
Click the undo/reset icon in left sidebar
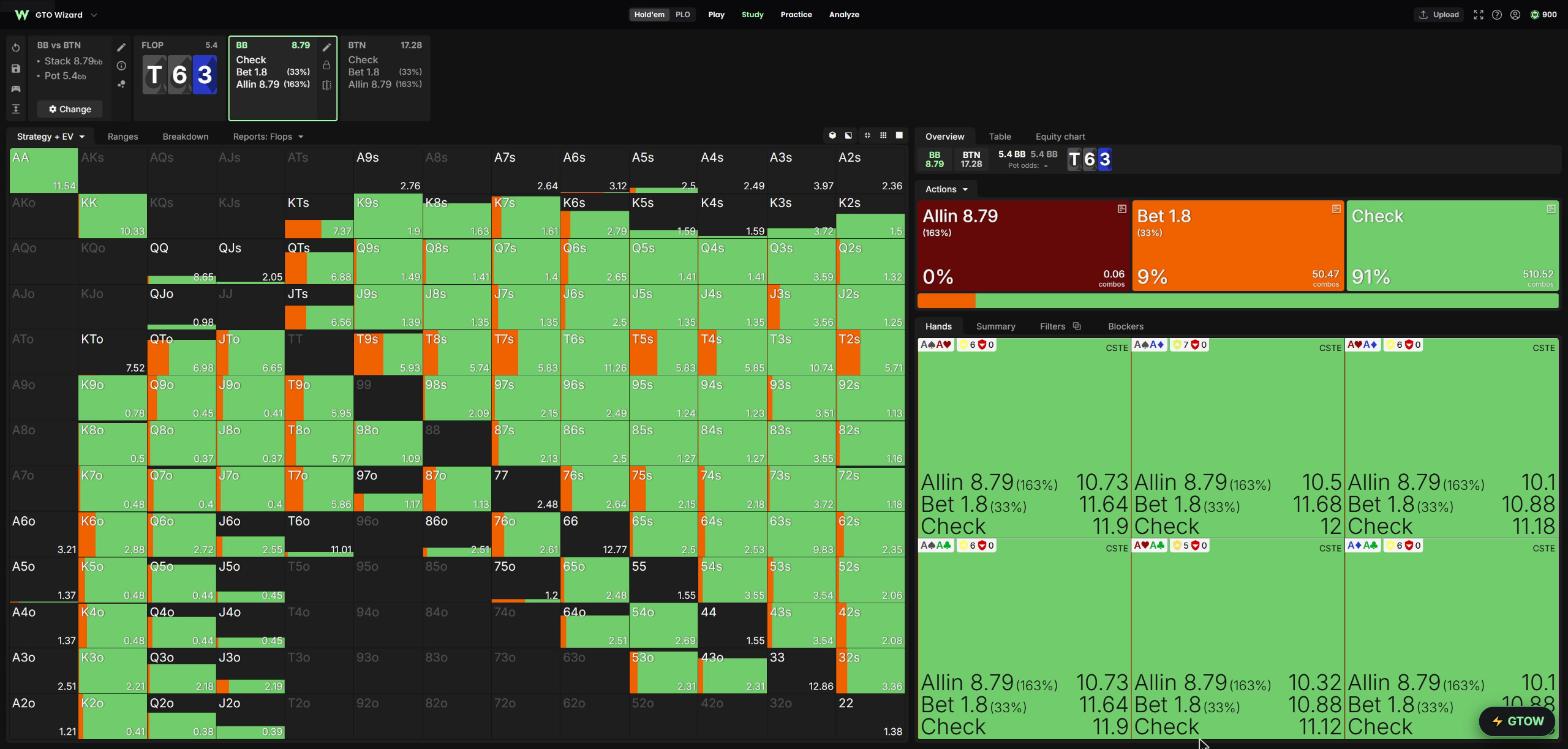pos(15,48)
